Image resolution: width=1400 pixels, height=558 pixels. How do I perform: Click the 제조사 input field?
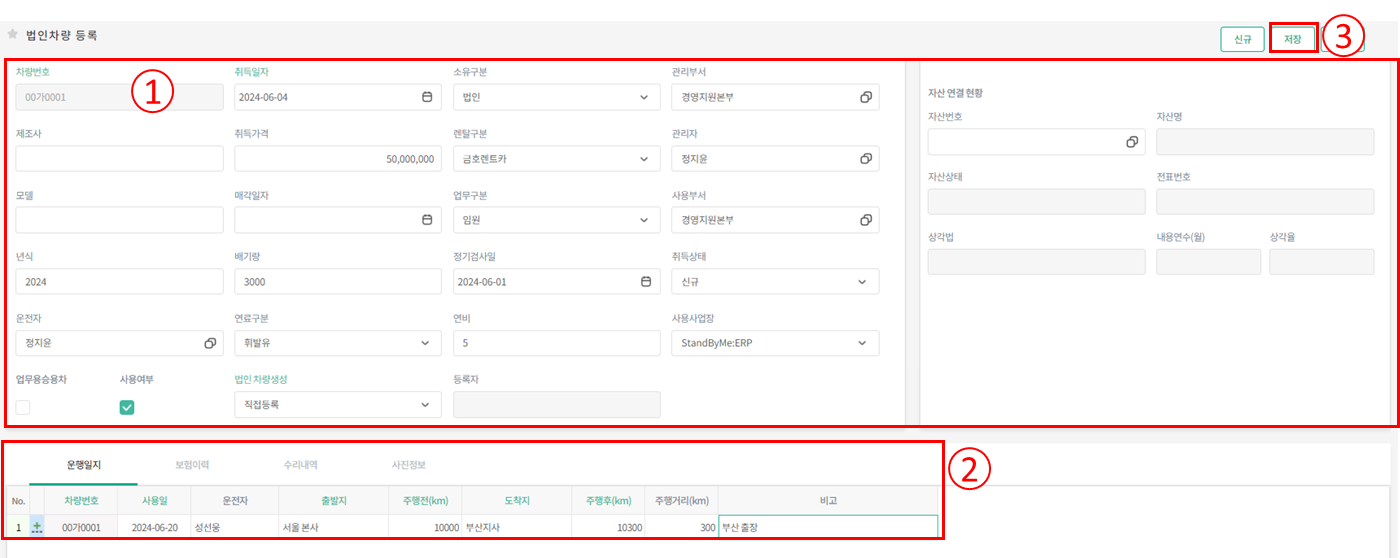pos(120,159)
